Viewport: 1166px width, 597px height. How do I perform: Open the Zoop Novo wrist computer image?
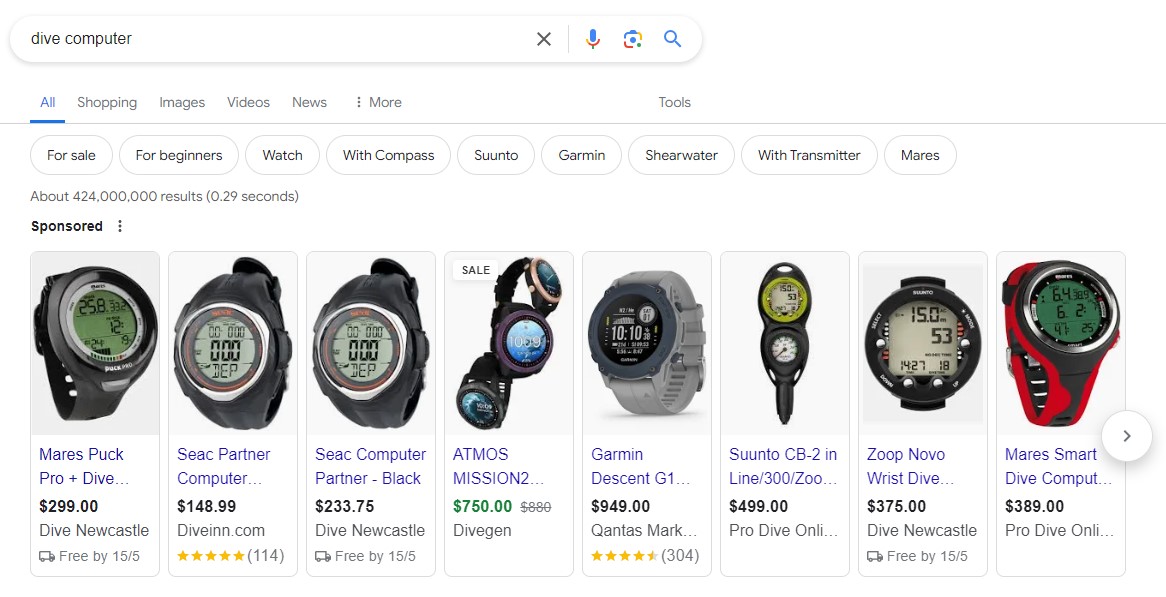(x=923, y=343)
